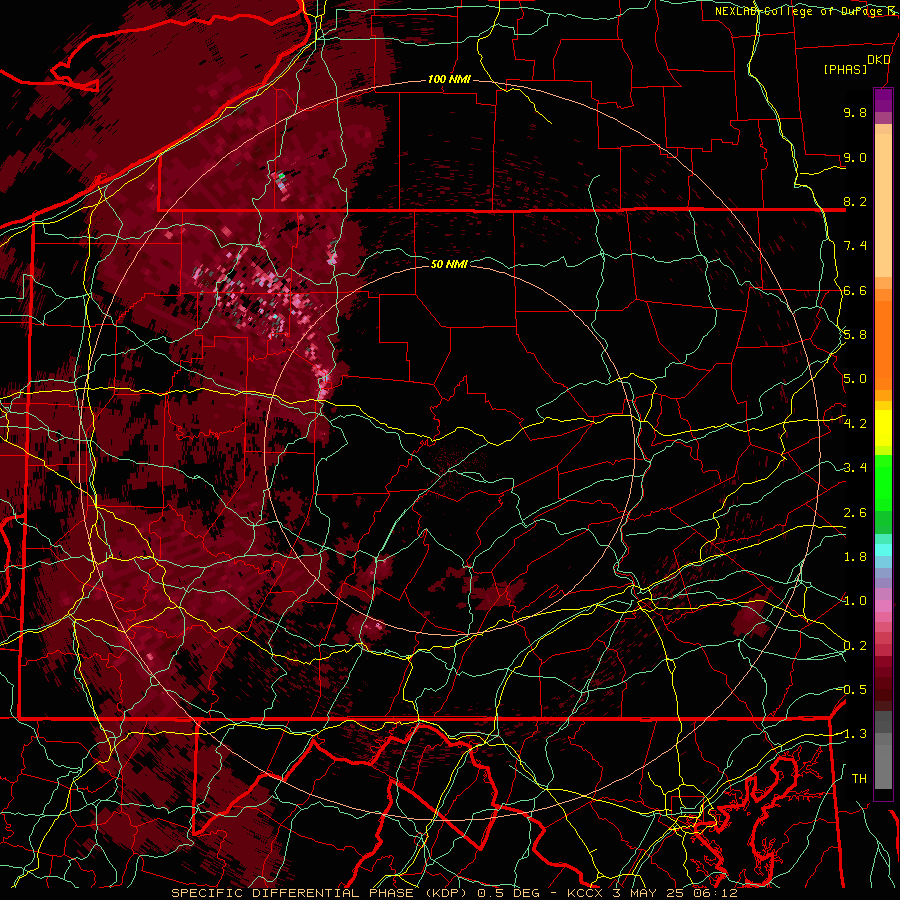Click the 3.4 value on the color scale

[x=855, y=468]
